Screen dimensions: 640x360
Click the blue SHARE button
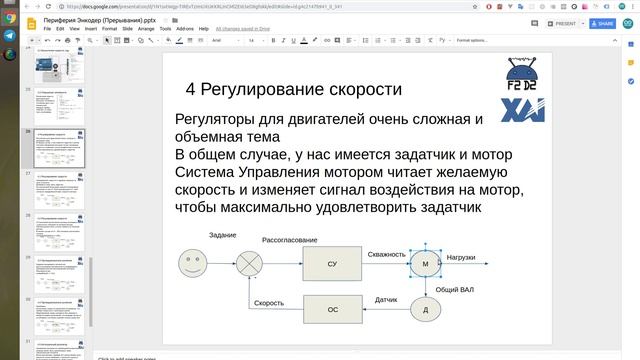[x=602, y=24]
